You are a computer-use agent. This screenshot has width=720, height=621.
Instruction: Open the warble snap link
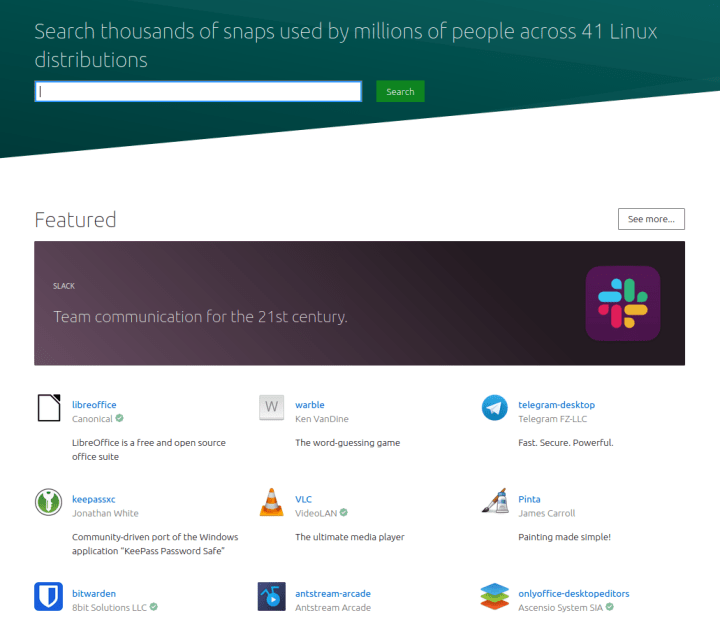click(309, 405)
